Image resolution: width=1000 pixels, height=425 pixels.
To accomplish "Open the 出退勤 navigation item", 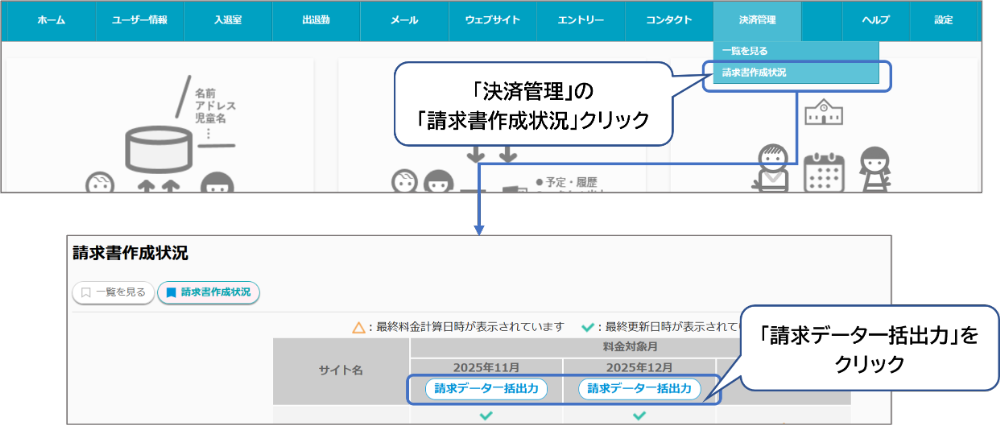I will [x=316, y=20].
